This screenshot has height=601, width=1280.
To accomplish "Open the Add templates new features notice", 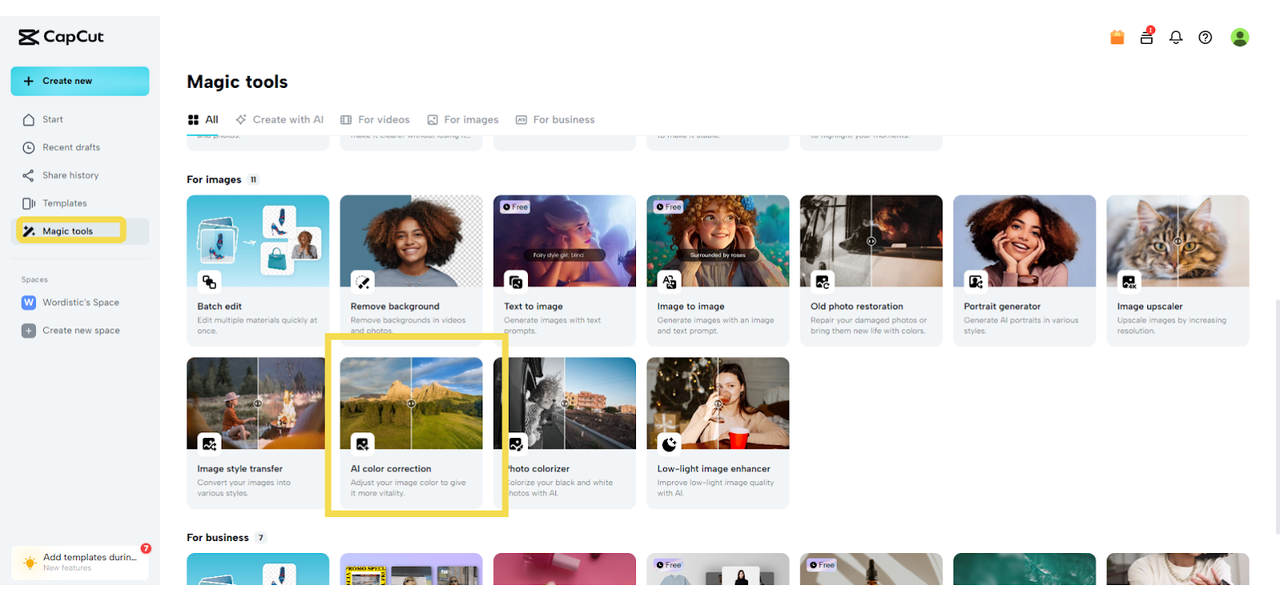I will tap(80, 562).
